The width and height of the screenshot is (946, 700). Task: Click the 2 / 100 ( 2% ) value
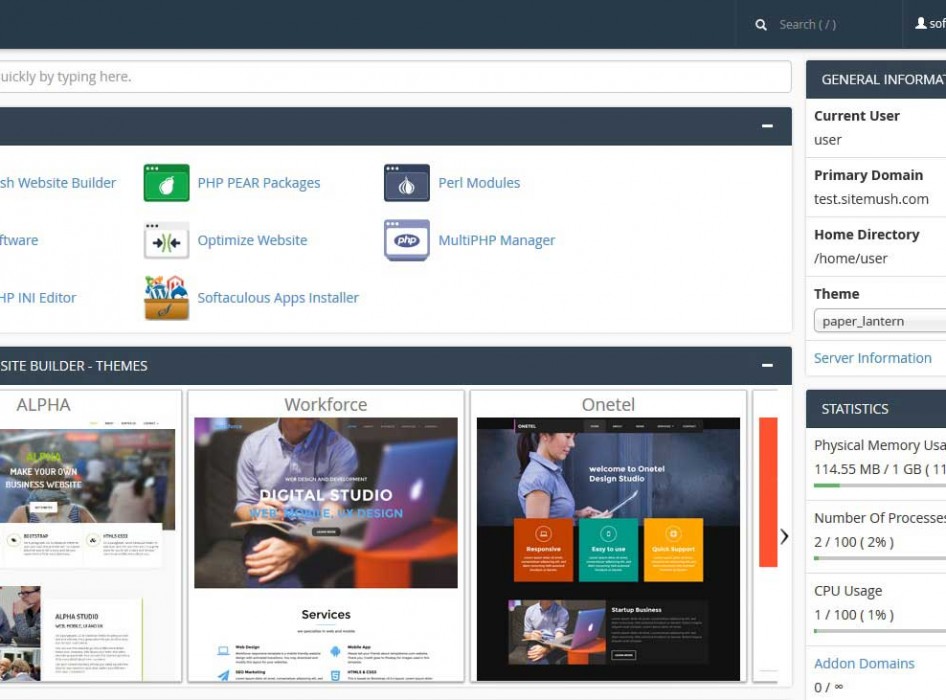point(854,542)
